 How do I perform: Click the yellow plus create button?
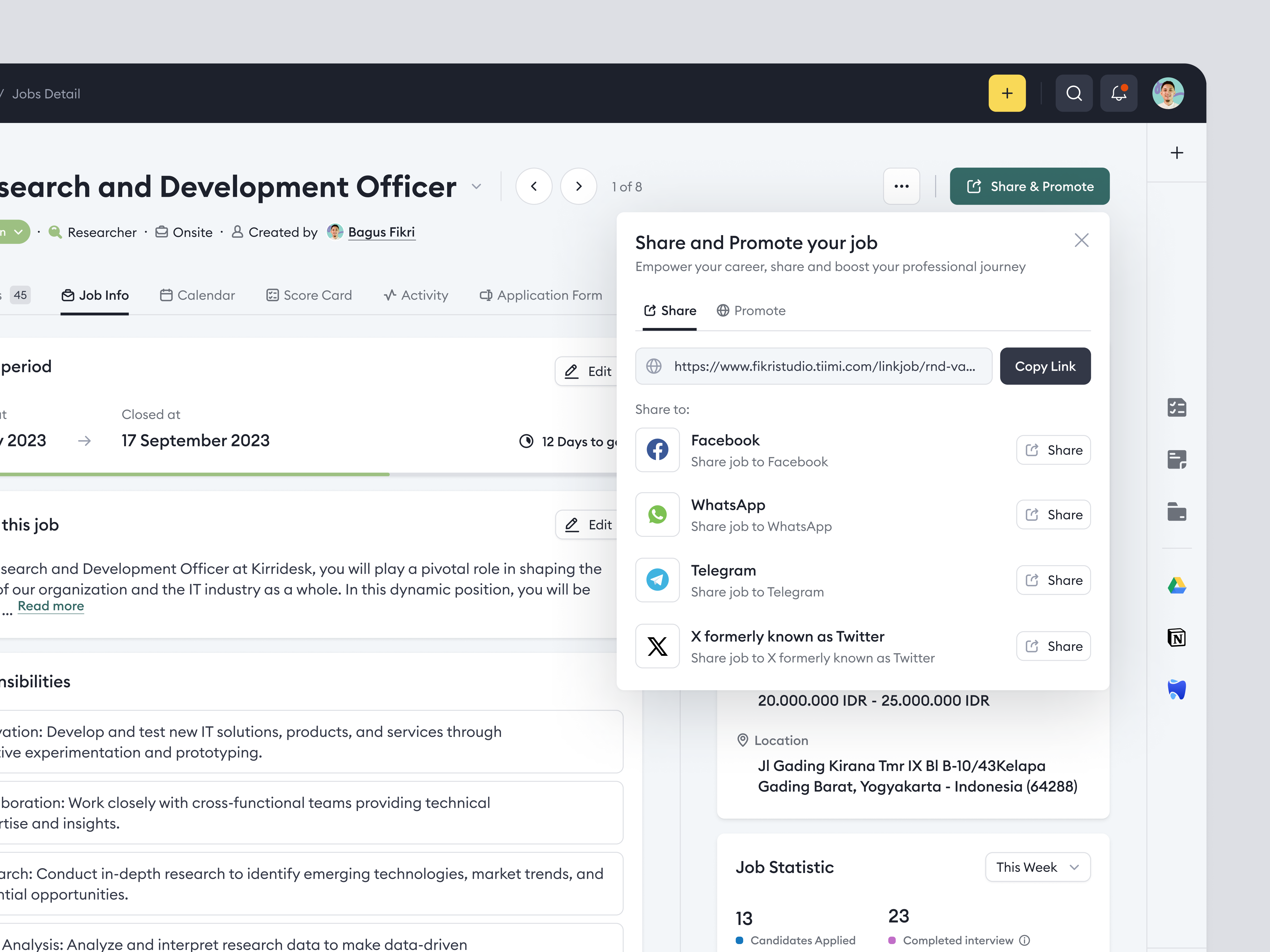(x=1006, y=93)
